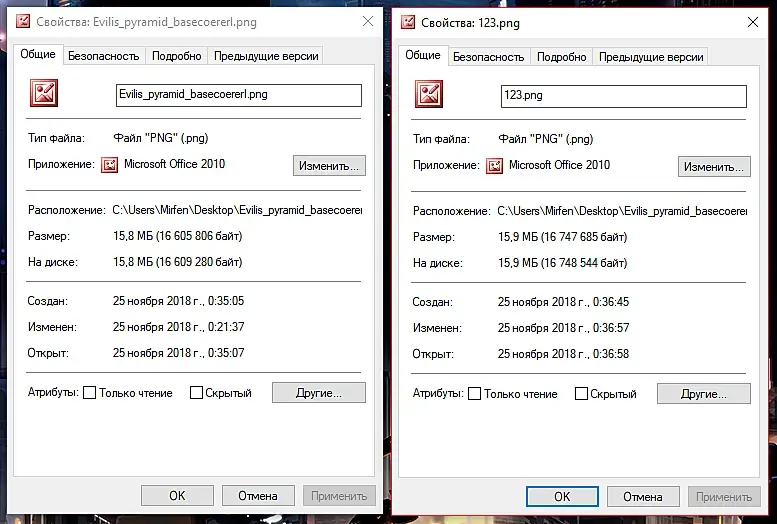Image resolution: width=777 pixels, height=524 pixels.
Task: Click the on-disk value '16 609 280 байт'
Action: (199, 262)
